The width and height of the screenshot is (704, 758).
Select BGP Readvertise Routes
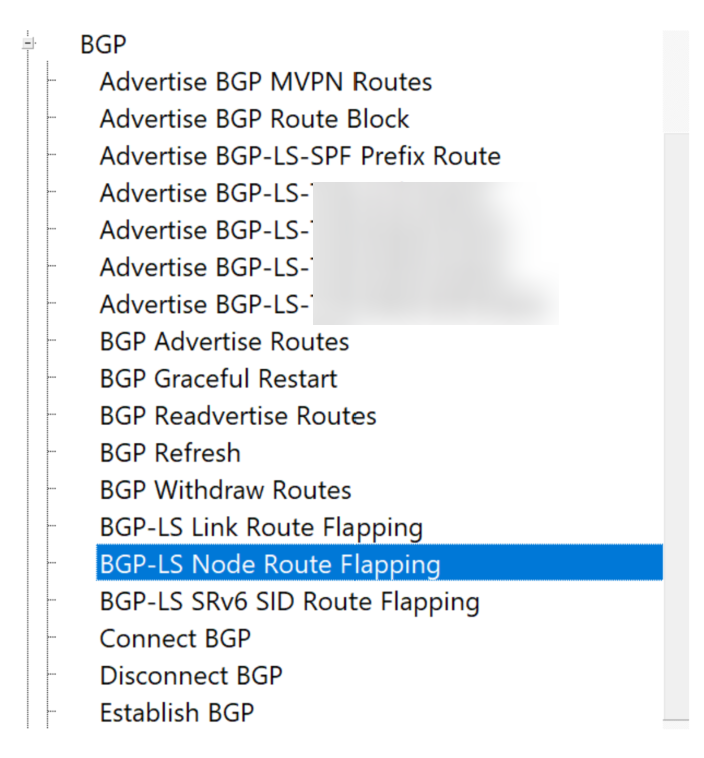(238, 416)
